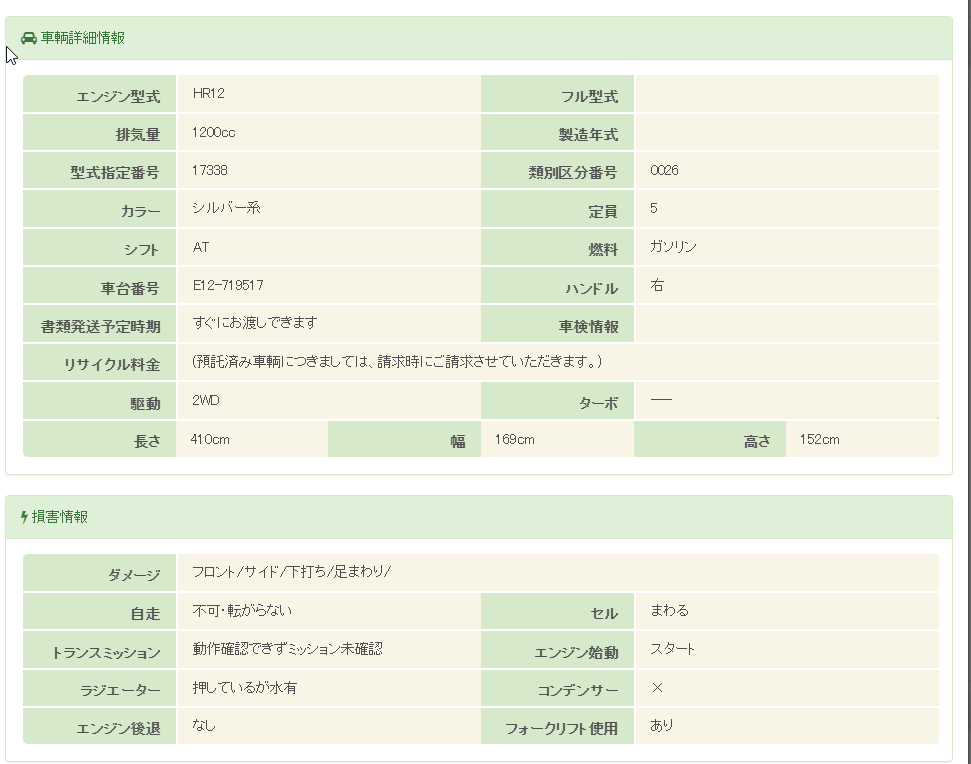971x764 pixels.
Task: Click the 類別区分番号 value 0026
Action: coord(664,170)
